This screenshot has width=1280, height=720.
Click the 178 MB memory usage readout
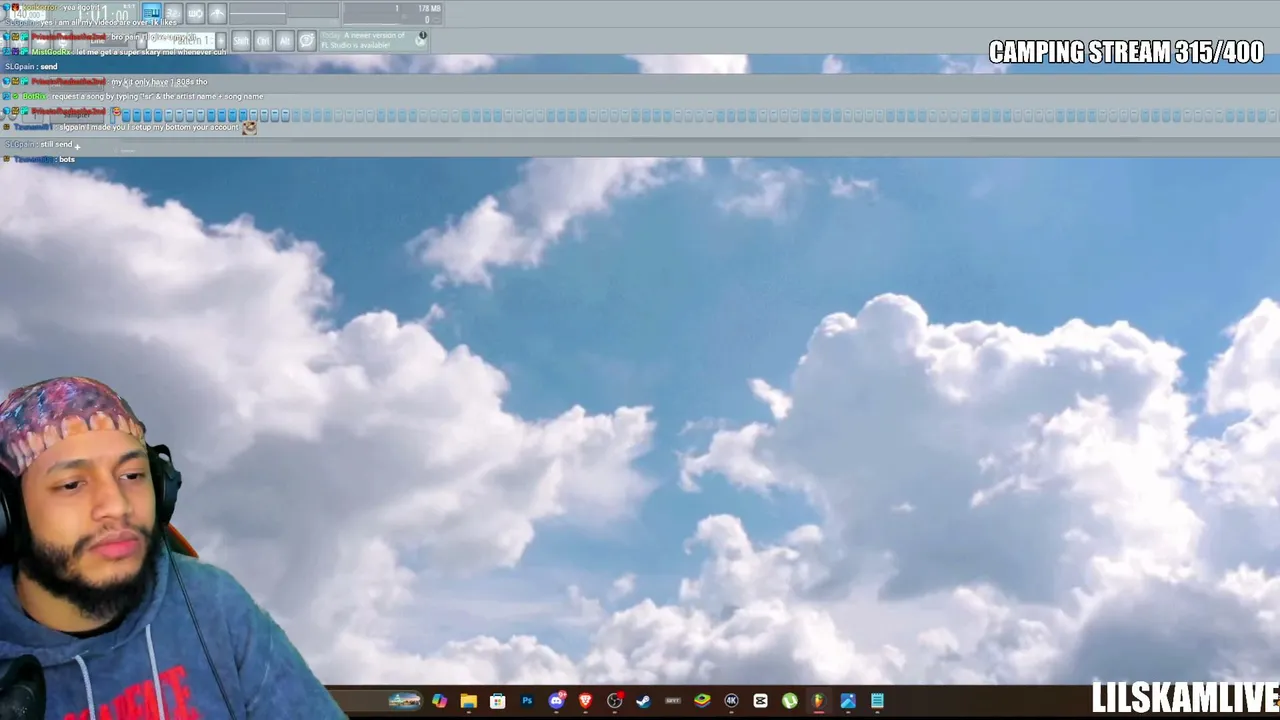click(429, 9)
